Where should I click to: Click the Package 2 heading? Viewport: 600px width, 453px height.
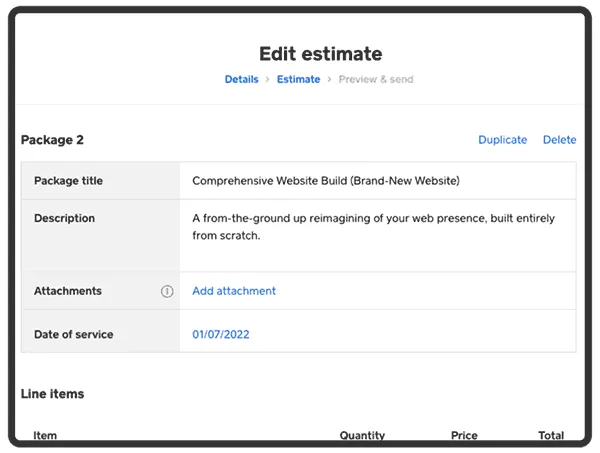[52, 140]
